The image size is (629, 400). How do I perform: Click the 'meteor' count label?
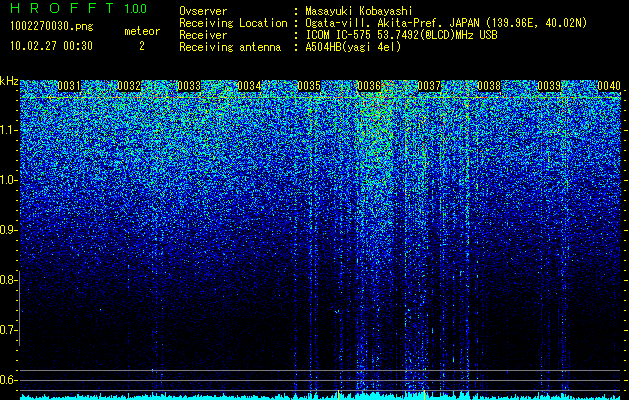pyautogui.click(x=142, y=31)
